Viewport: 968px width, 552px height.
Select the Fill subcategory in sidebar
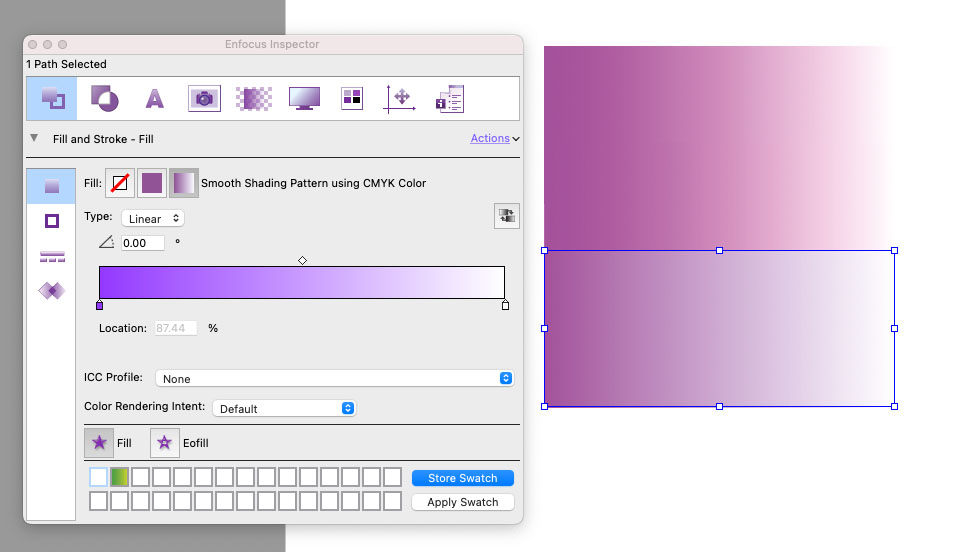pos(51,186)
